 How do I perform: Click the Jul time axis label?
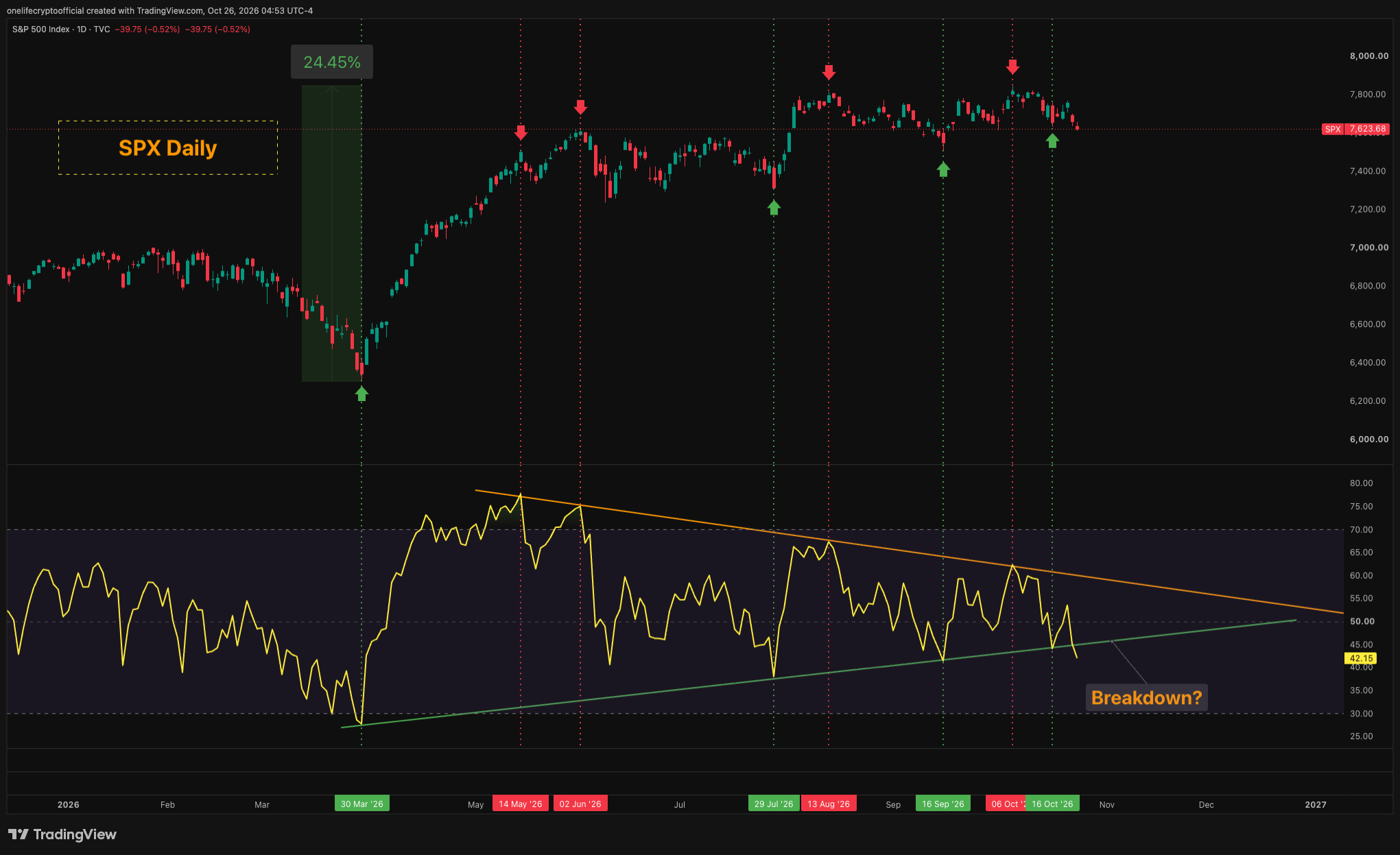pyautogui.click(x=679, y=805)
